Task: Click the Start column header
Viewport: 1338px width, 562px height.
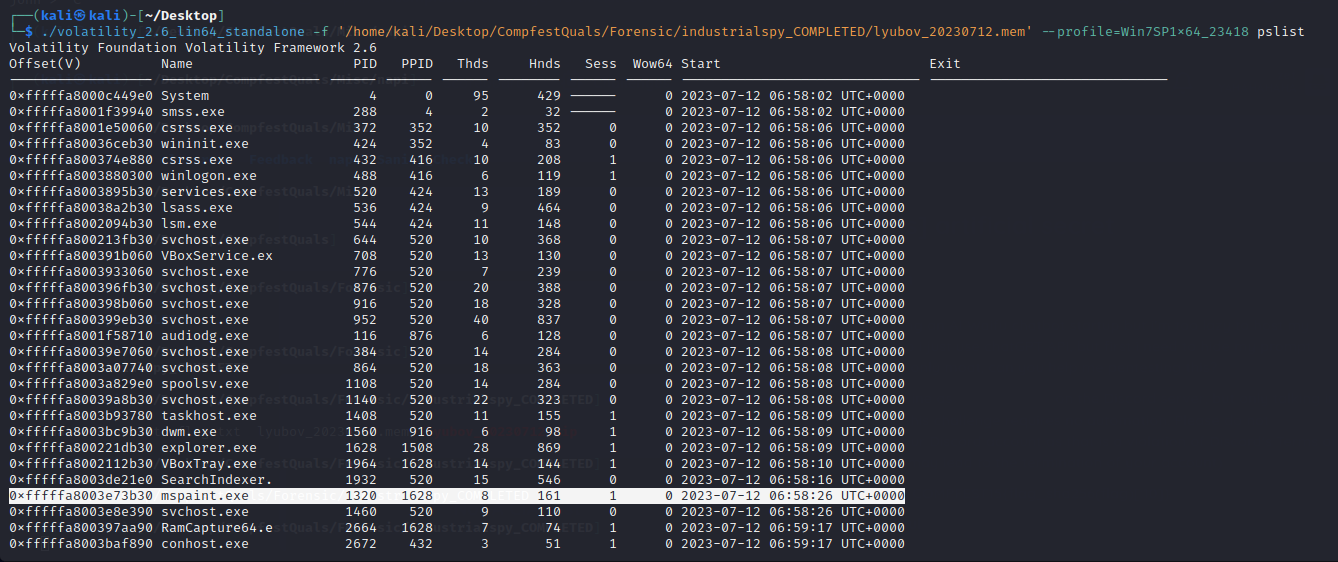Action: tap(700, 64)
